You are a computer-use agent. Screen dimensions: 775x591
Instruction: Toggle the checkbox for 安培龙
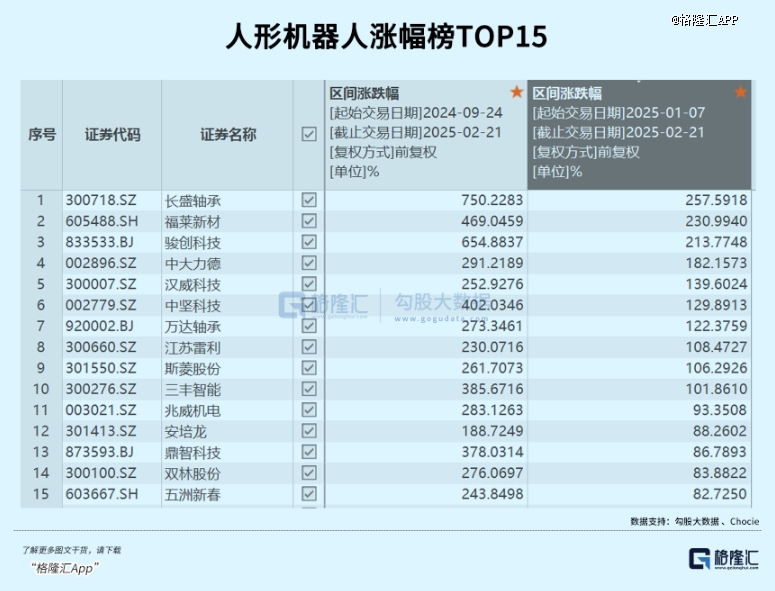coord(309,431)
